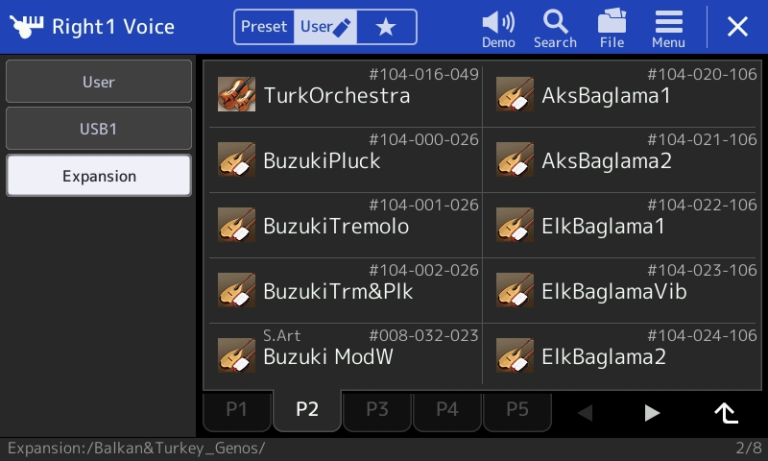
Task: Click the AksBaglama1 instrument icon
Action: tap(515, 94)
